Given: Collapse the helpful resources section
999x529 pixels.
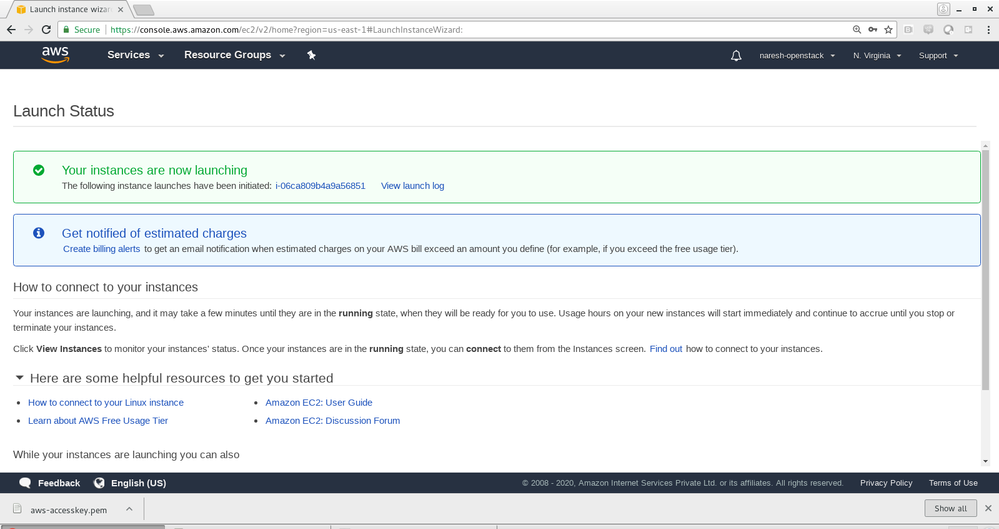Looking at the screenshot, I should [x=20, y=378].
